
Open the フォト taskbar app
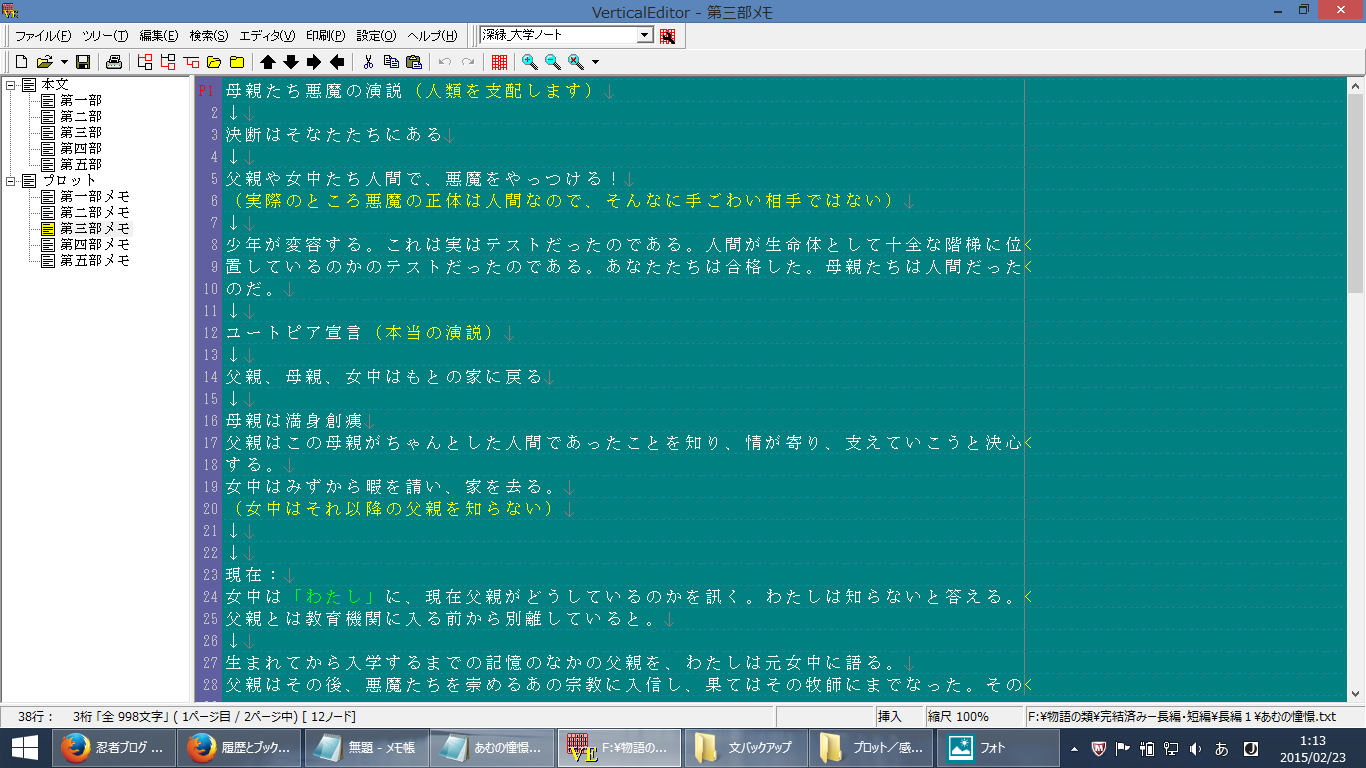pos(998,748)
